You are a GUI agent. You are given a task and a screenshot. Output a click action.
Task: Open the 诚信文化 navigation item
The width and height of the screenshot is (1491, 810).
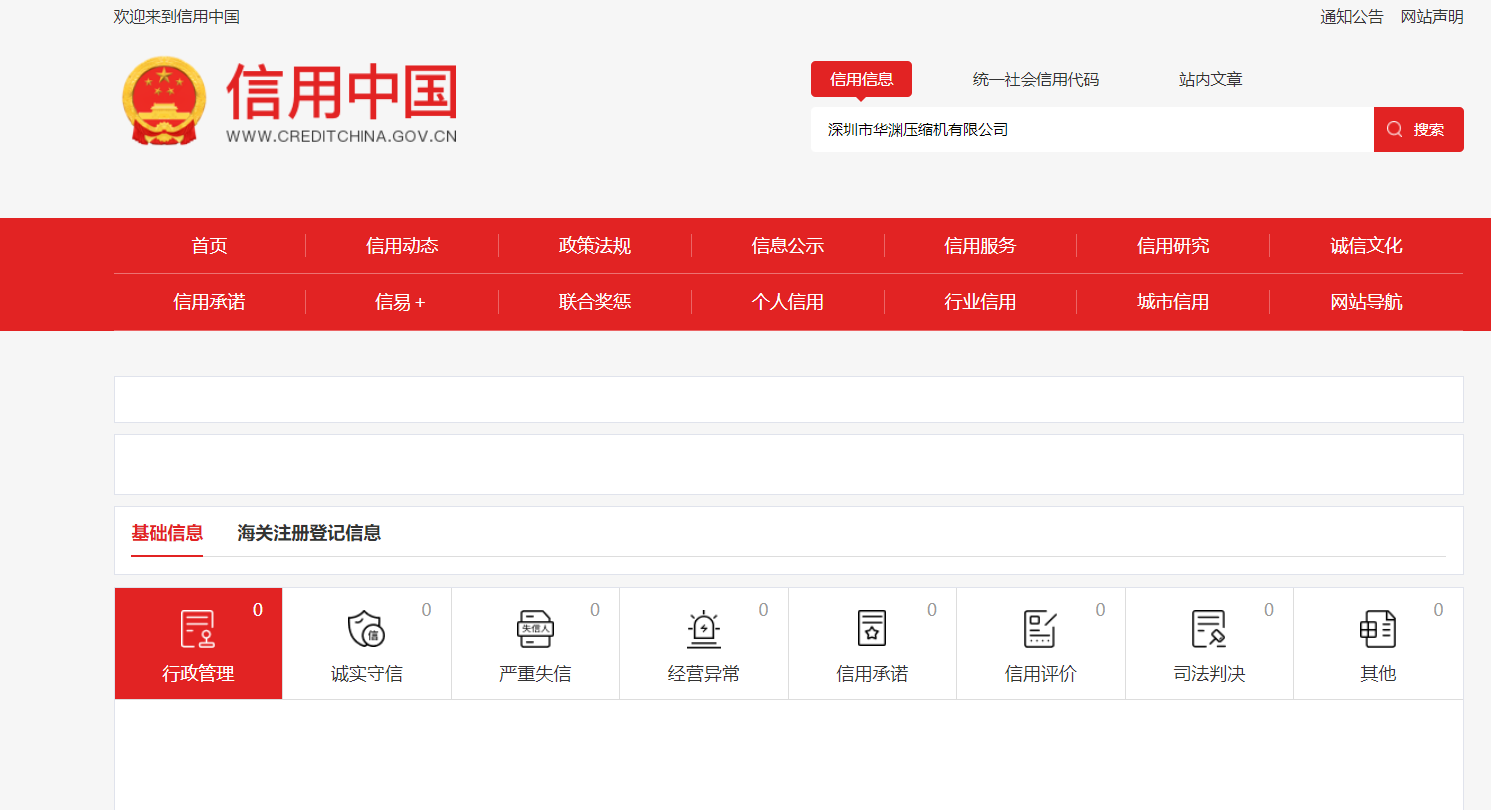coord(1366,246)
